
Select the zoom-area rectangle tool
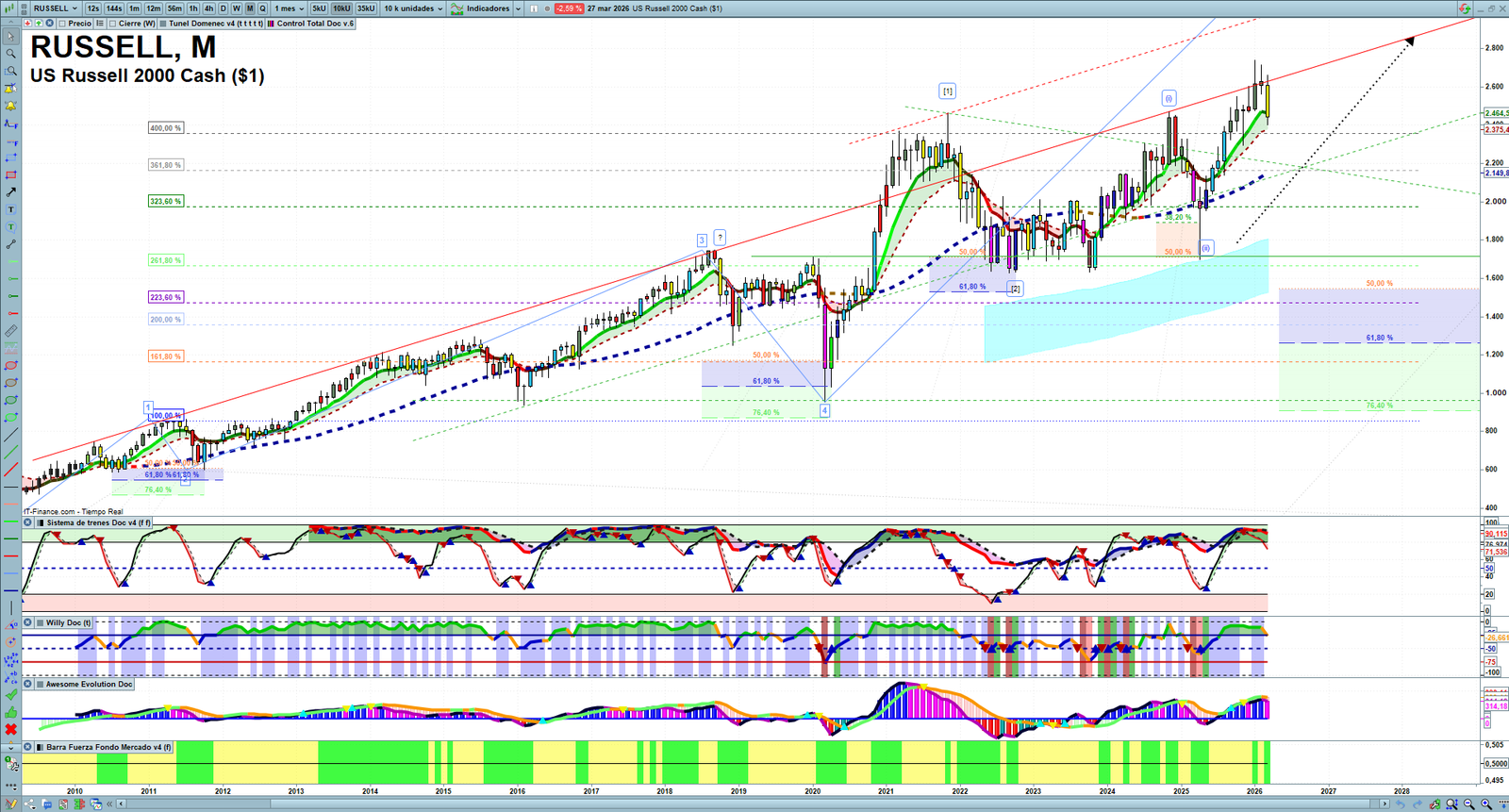pyautogui.click(x=10, y=71)
